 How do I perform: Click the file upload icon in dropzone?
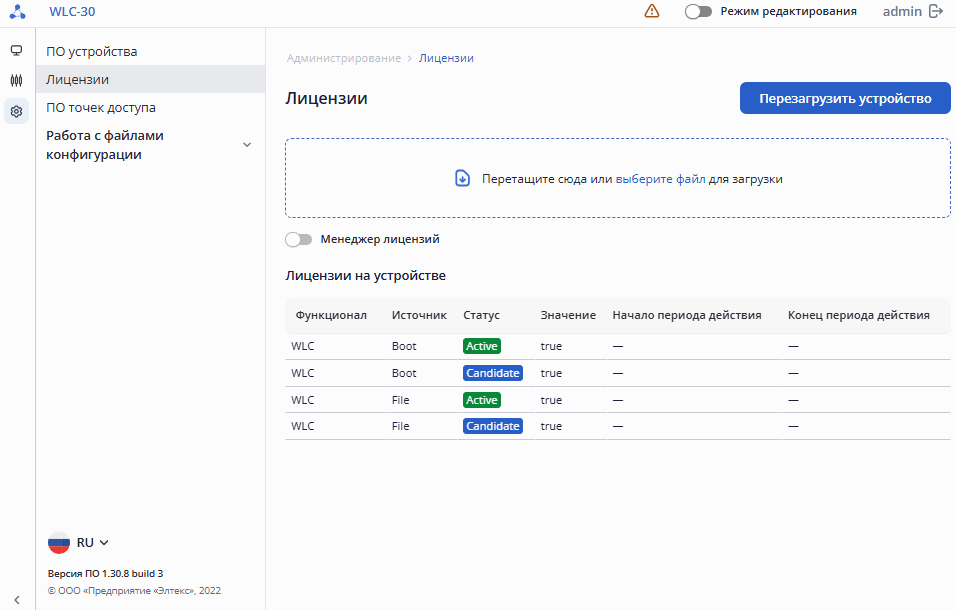pos(462,179)
